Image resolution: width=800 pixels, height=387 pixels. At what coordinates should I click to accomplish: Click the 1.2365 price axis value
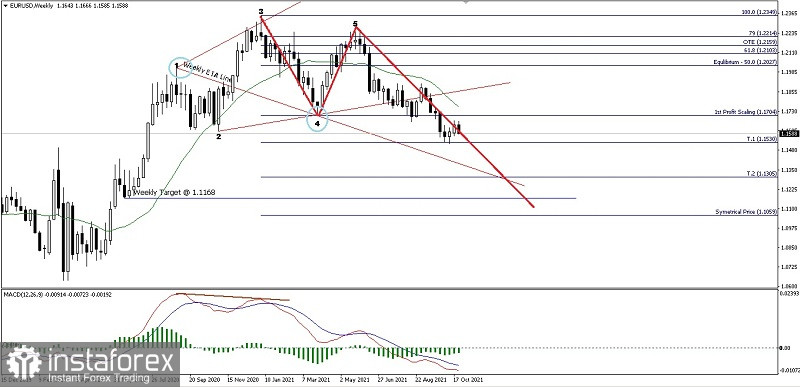point(788,13)
